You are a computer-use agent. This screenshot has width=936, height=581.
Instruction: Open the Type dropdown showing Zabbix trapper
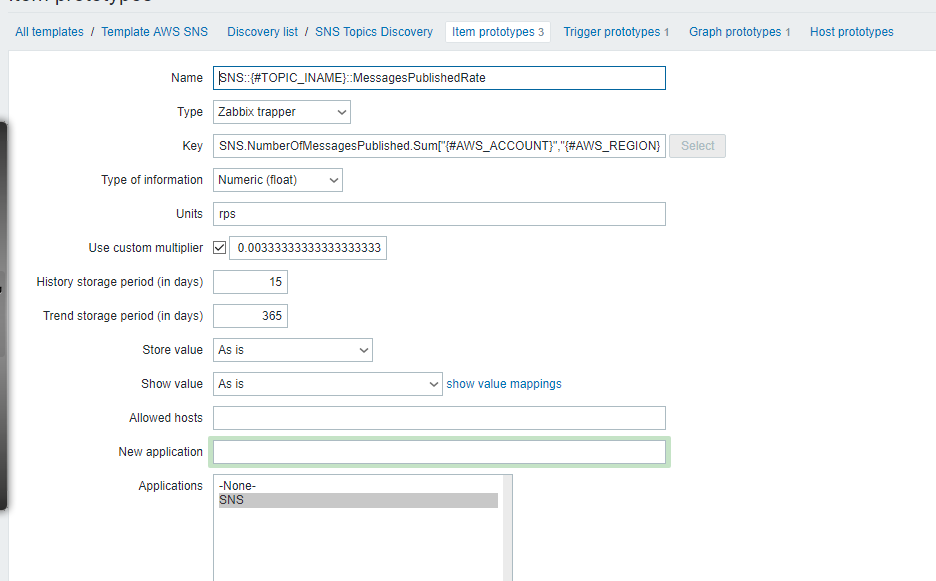coord(282,112)
